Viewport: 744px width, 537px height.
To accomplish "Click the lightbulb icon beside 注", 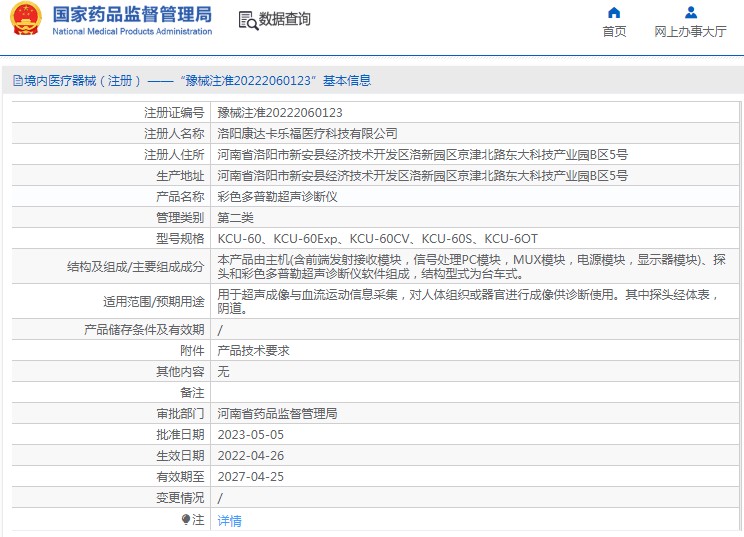I will (186, 520).
